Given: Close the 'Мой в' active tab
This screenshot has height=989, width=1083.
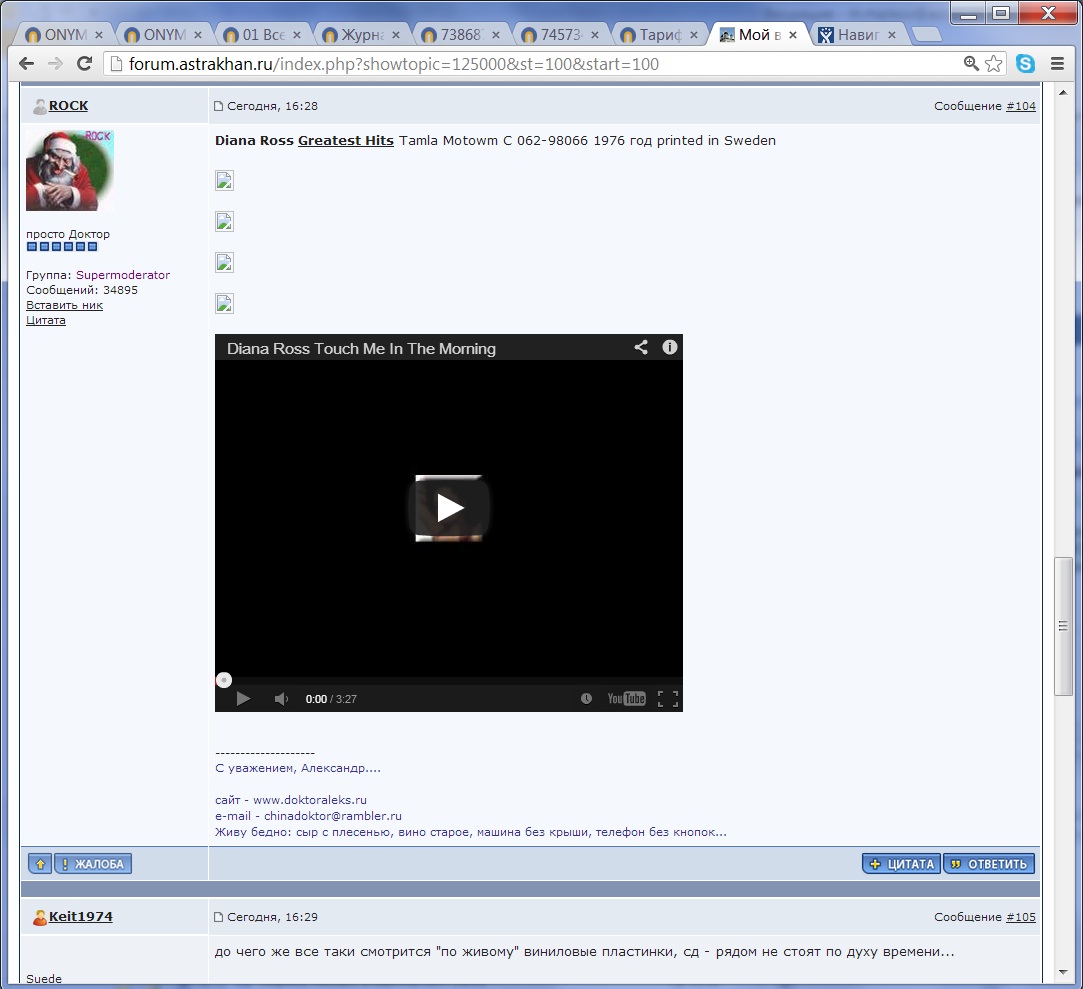Looking at the screenshot, I should [793, 35].
